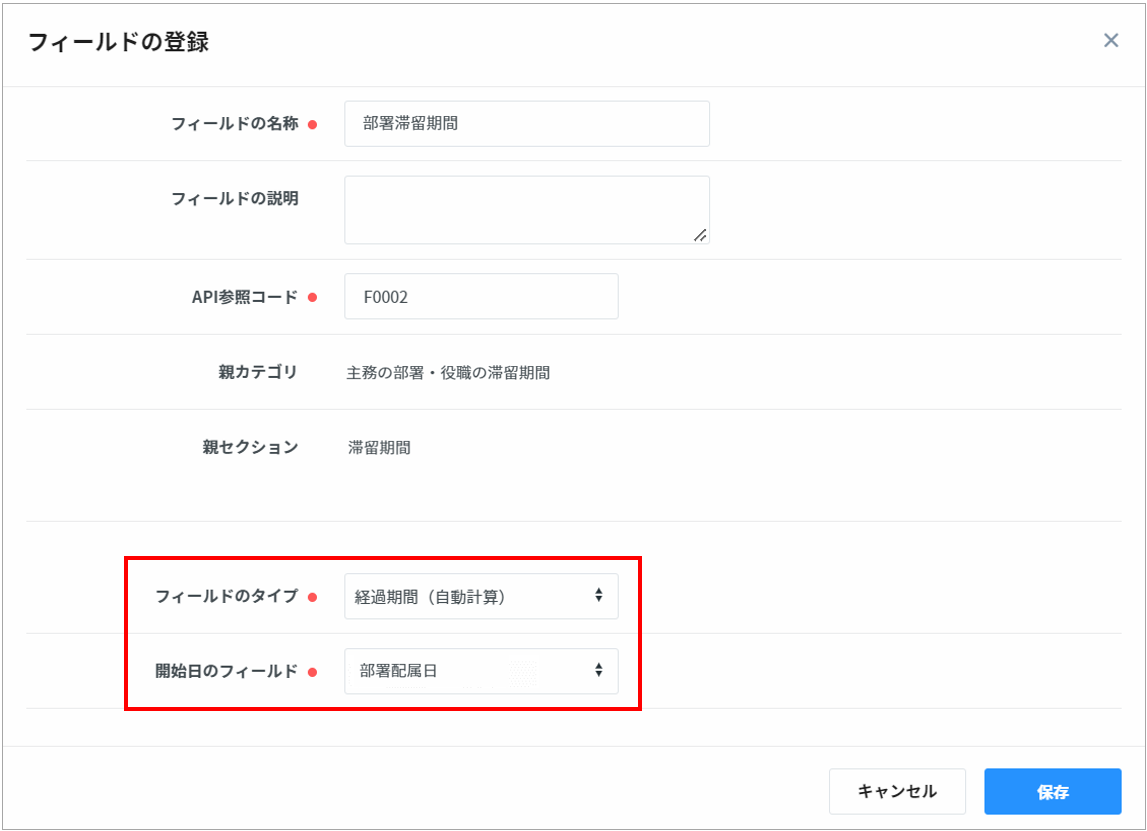This screenshot has height=831, width=1147.
Task: Click the 開始日のフィールド label
Action: click(x=226, y=671)
